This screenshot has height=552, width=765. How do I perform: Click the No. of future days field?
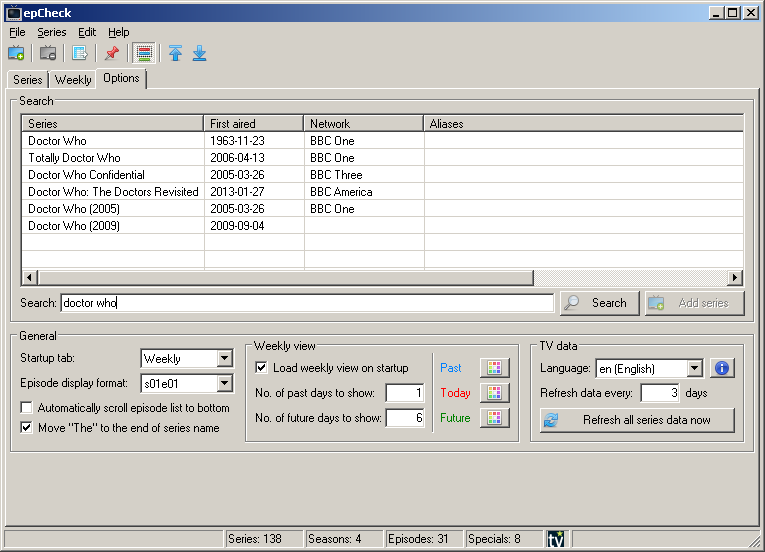tap(405, 418)
